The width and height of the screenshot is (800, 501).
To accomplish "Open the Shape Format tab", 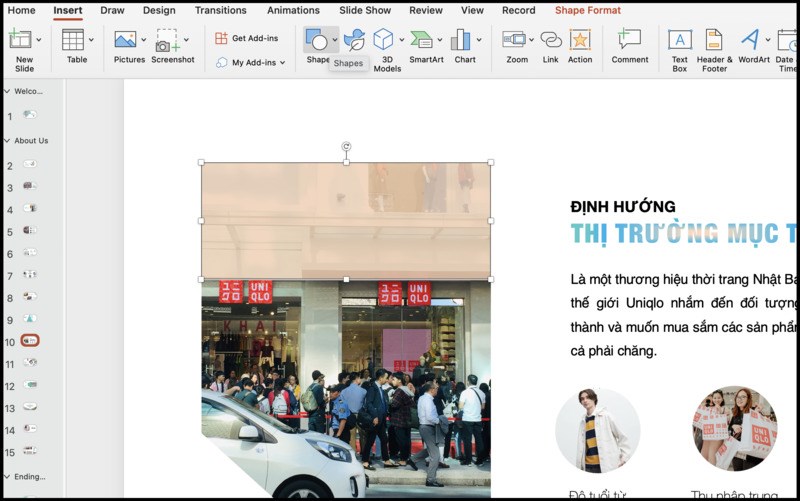I will tap(588, 10).
